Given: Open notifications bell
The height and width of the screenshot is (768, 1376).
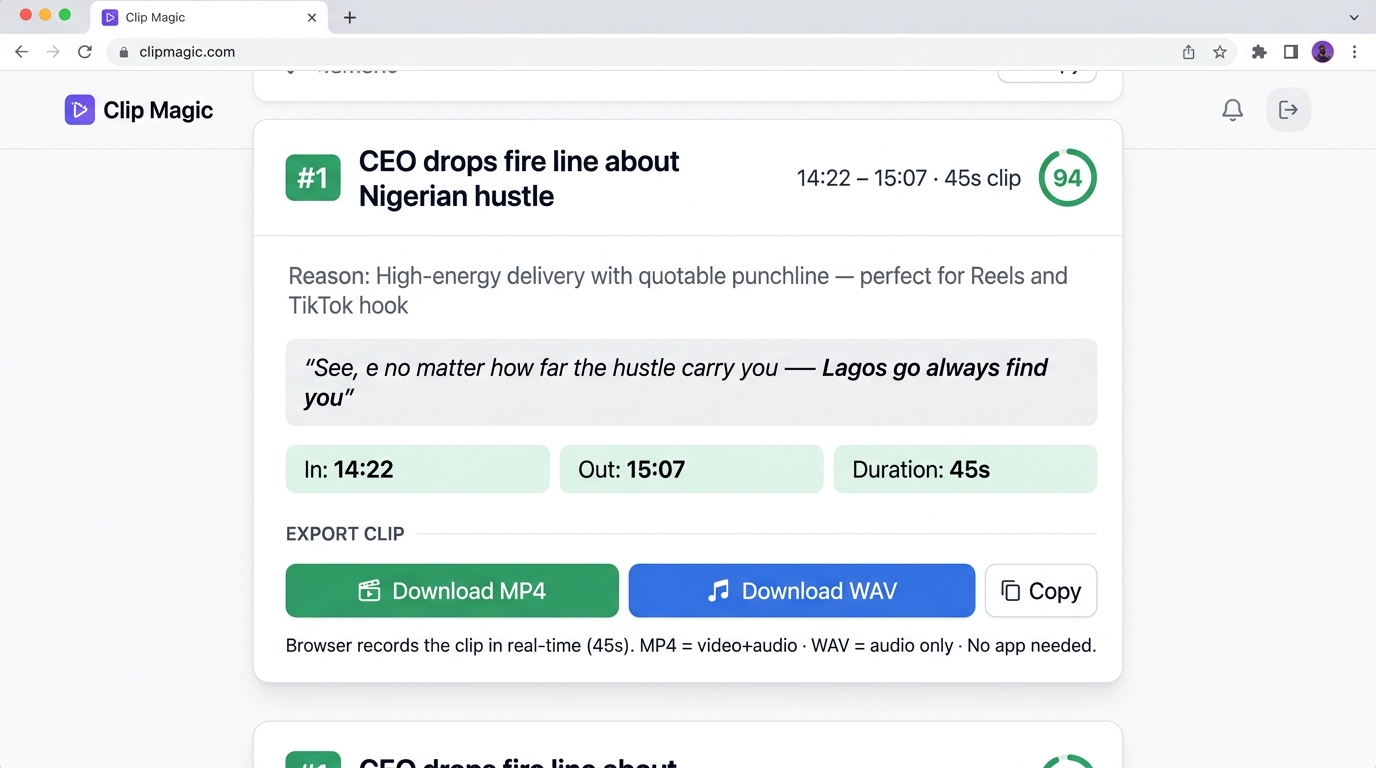Looking at the screenshot, I should tap(1233, 110).
